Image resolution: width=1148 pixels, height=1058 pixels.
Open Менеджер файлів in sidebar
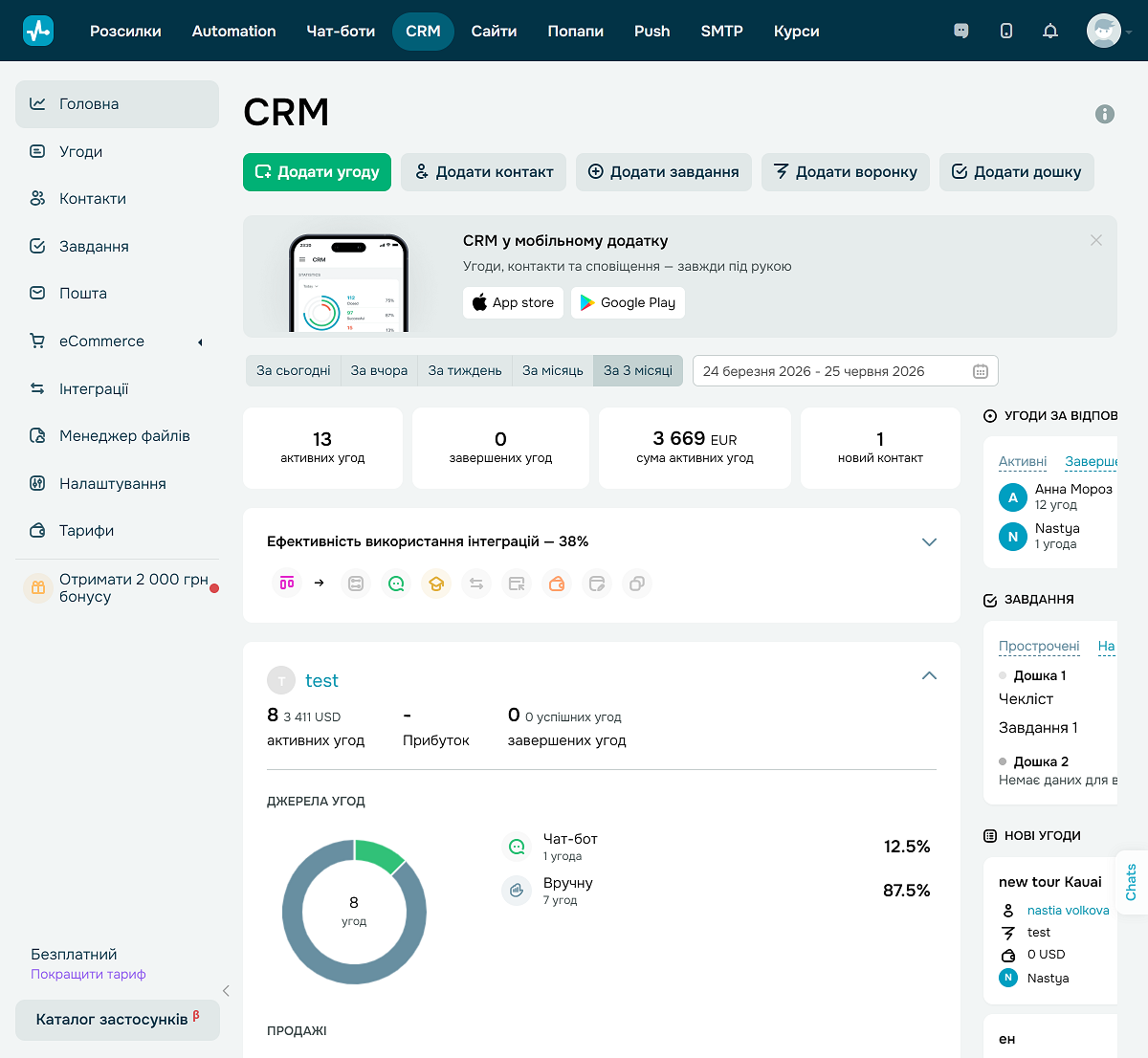click(x=117, y=436)
